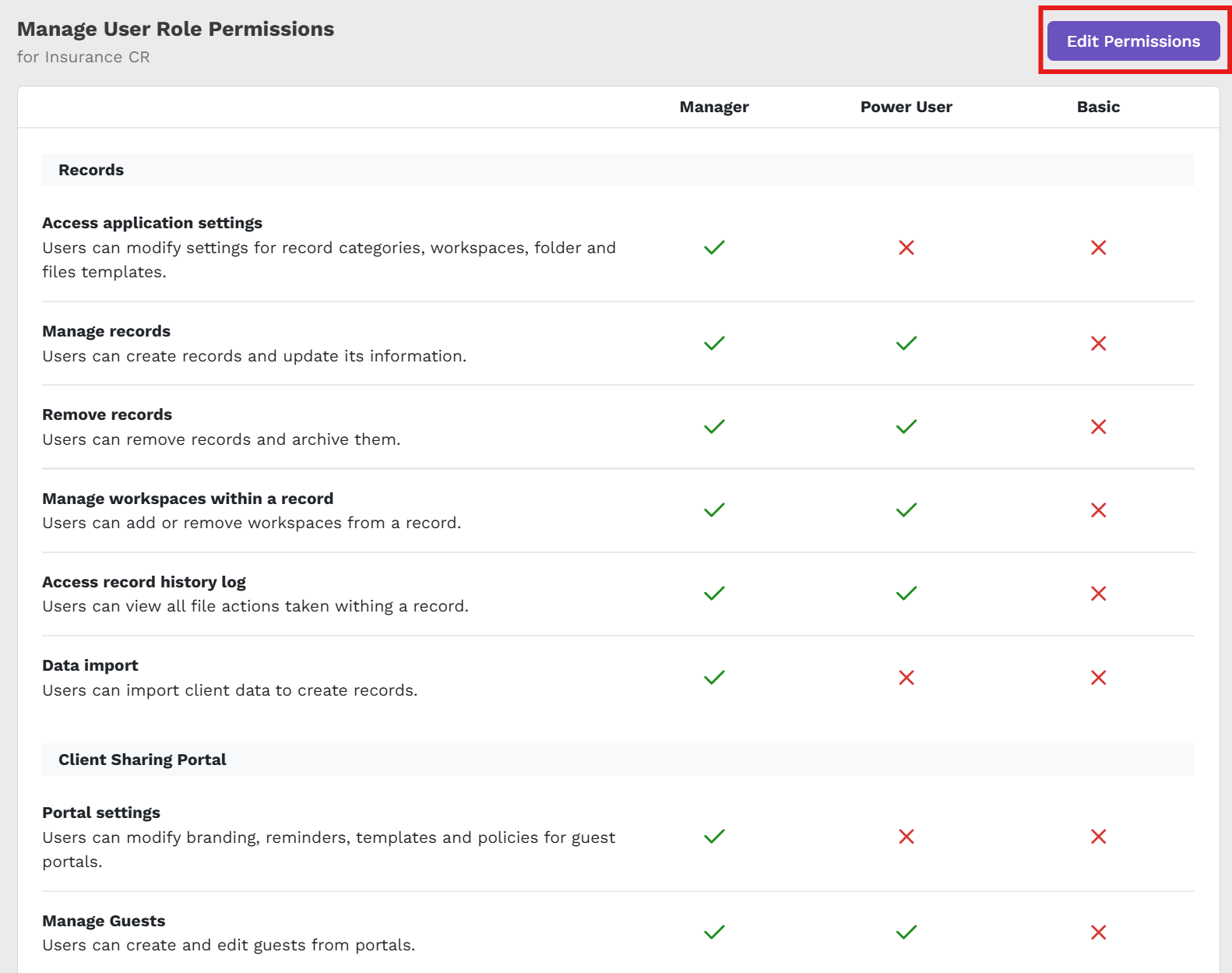Viewport: 1232px width, 973px height.
Task: Click Basic cross for Portal settings
Action: tap(1099, 837)
